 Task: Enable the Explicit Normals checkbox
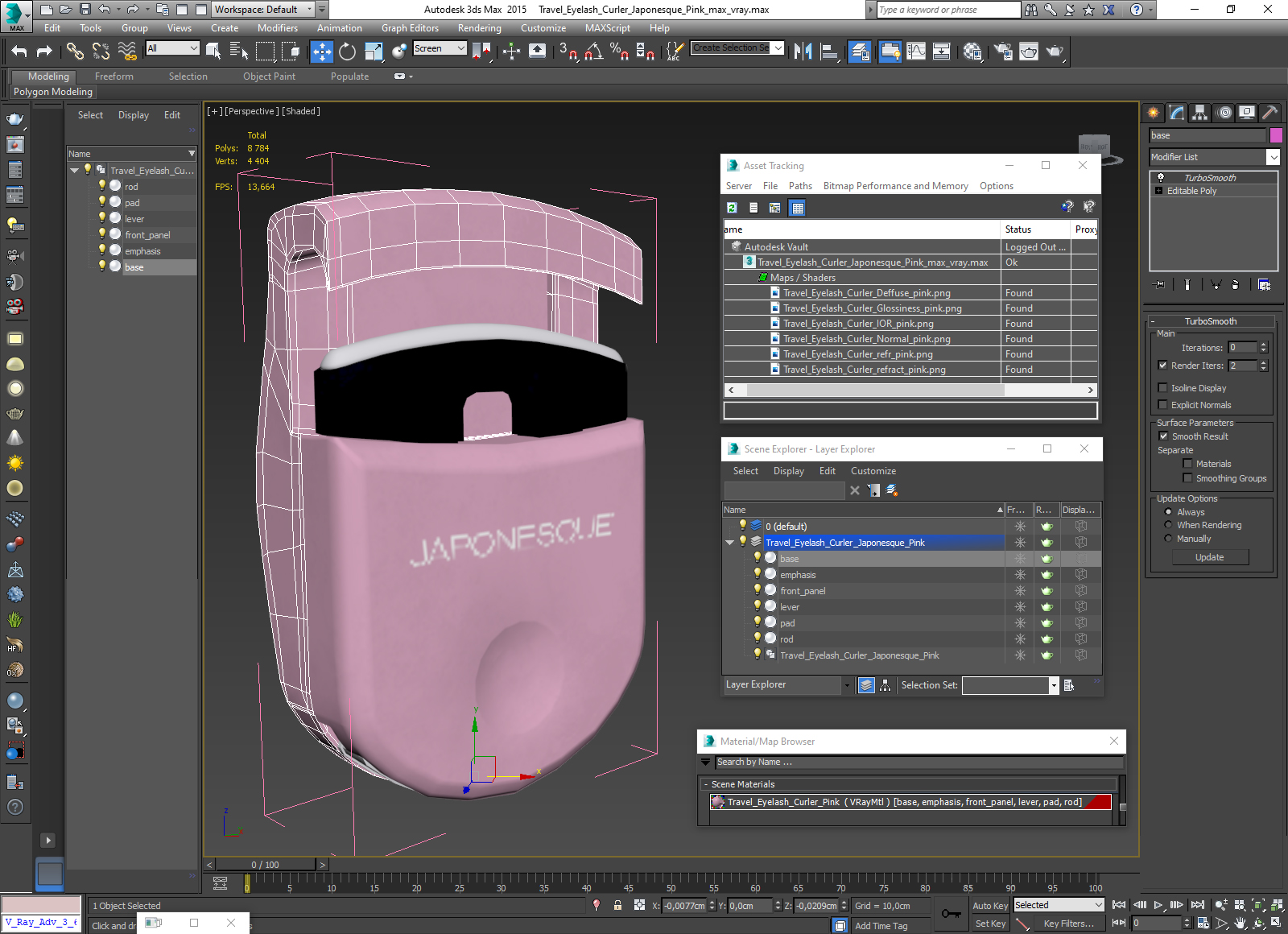1162,405
